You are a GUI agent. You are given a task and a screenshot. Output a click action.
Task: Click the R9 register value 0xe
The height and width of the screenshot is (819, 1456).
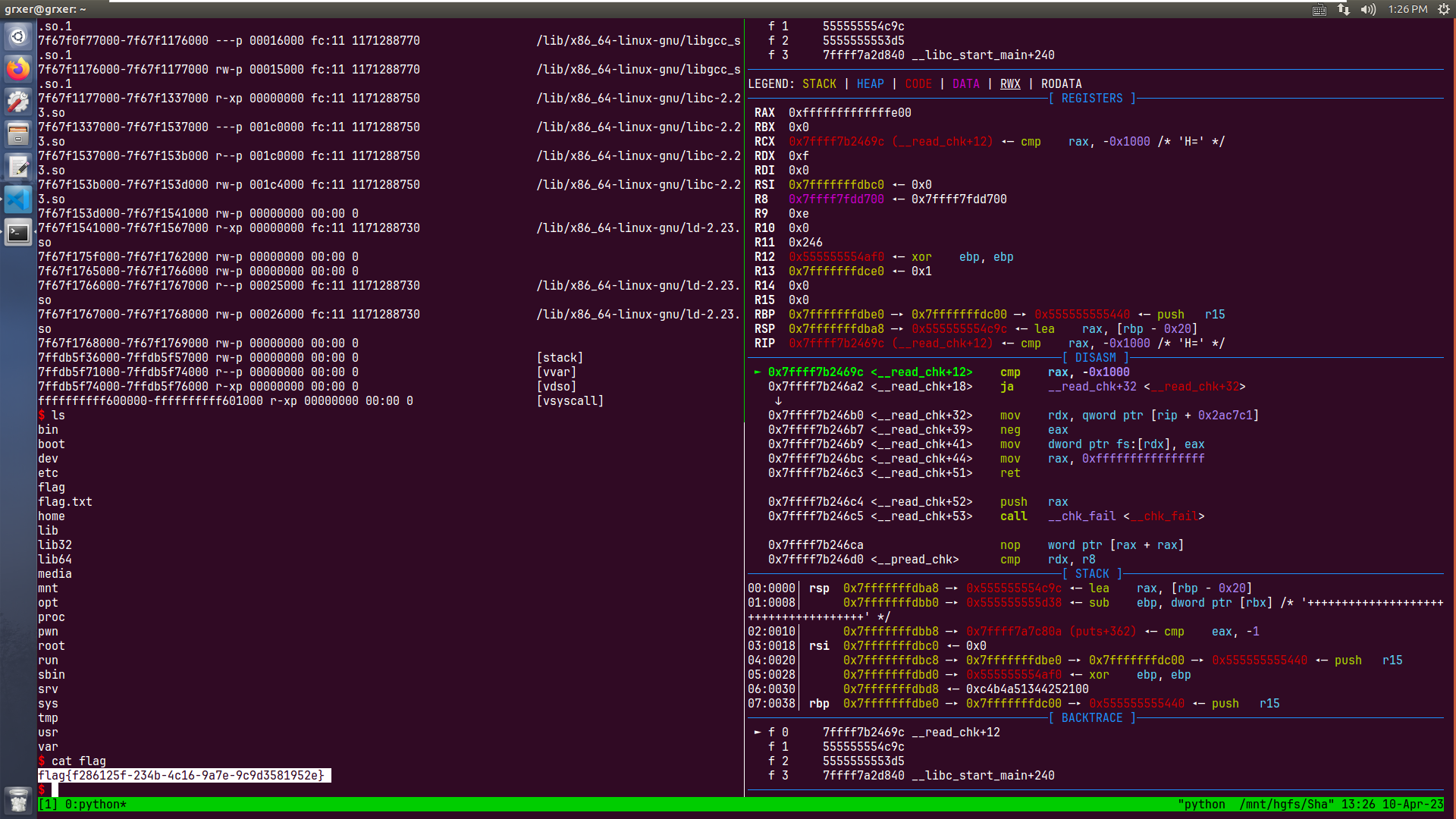coord(799,214)
